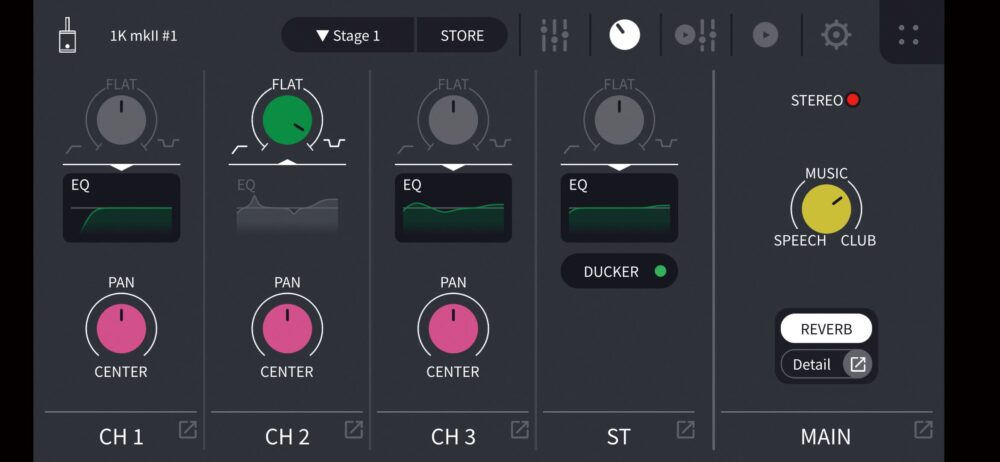This screenshot has height=462, width=1000.
Task: Select the knob view icon in toolbar
Action: tap(625, 35)
